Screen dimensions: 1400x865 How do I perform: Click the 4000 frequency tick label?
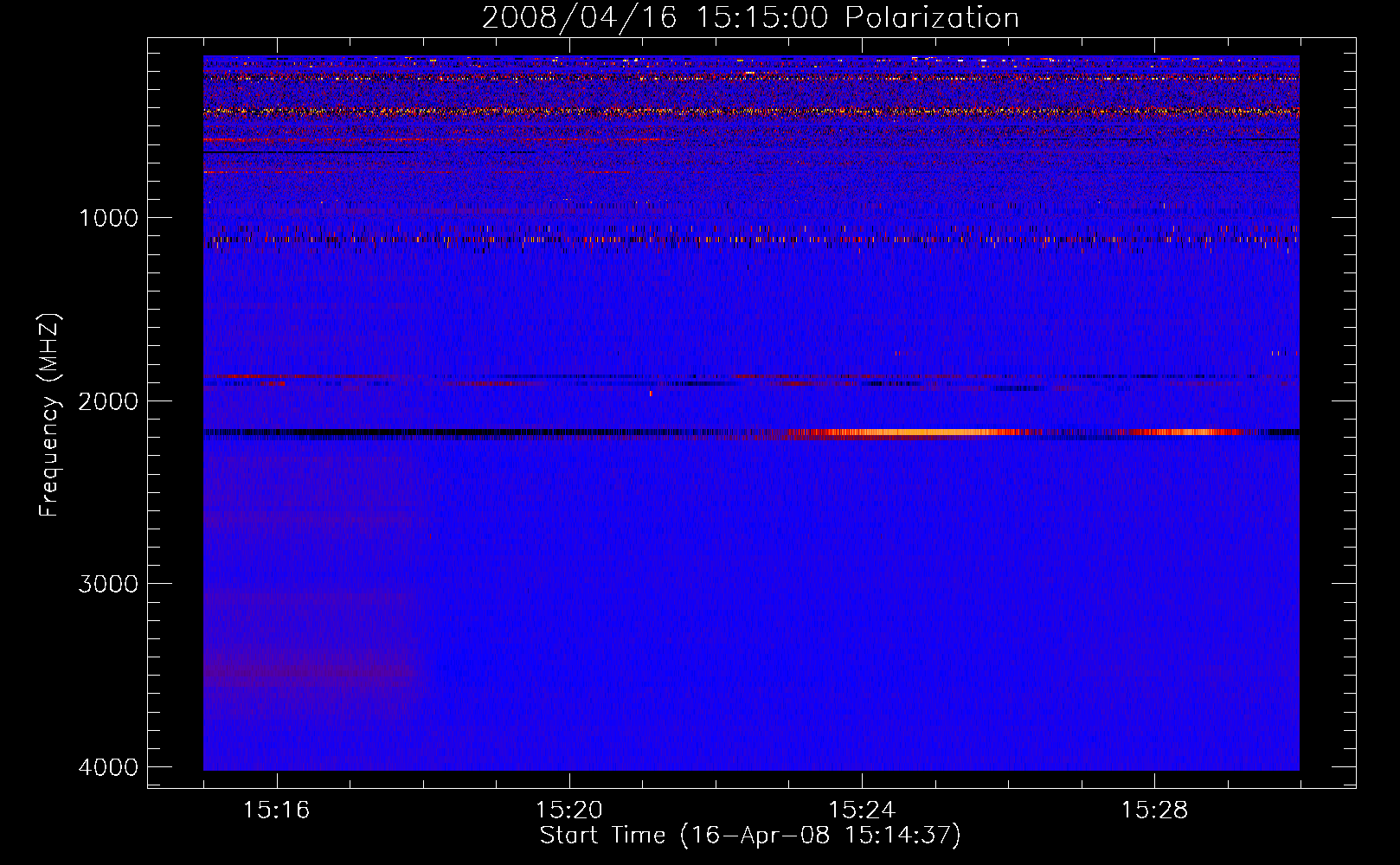(108, 766)
